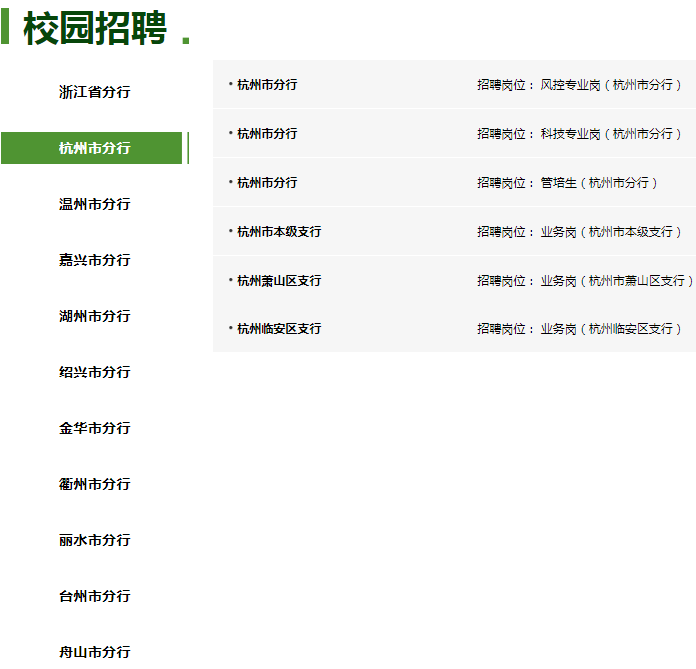Choose 湖州市分行 from the sidebar

(x=94, y=316)
